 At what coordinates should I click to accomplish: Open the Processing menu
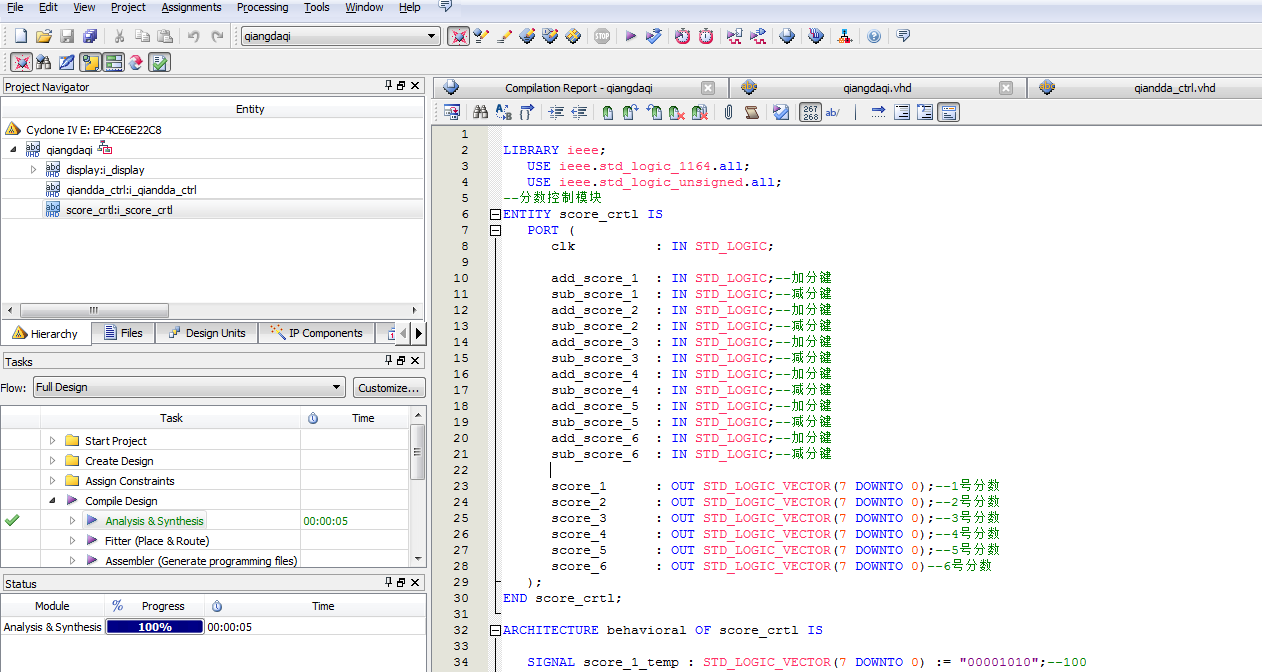pos(262,7)
